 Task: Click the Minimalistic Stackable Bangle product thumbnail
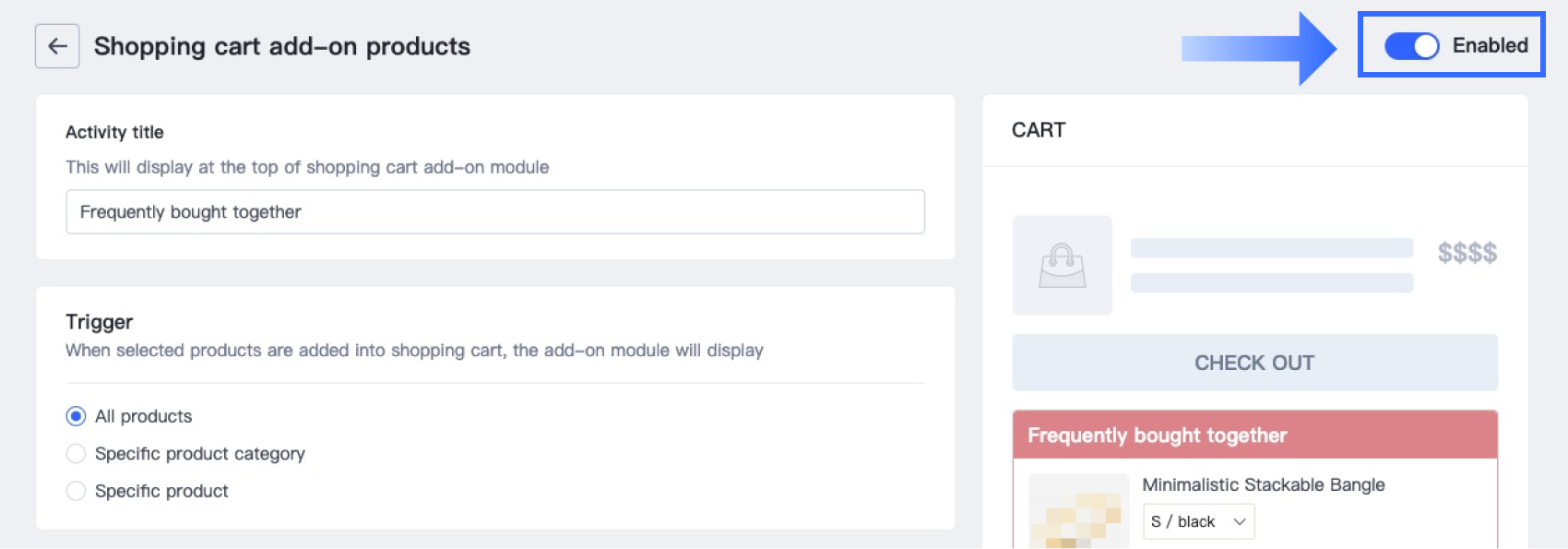click(x=1078, y=512)
